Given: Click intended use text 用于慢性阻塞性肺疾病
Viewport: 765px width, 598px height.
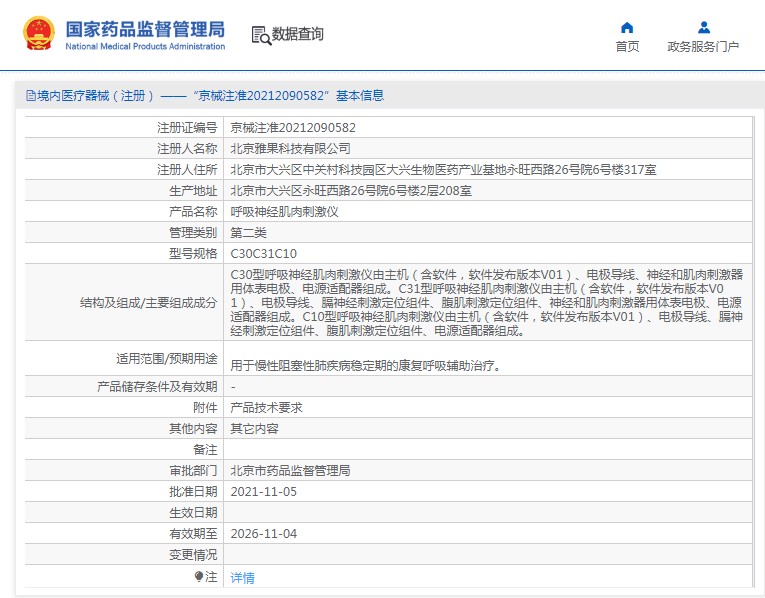Looking at the screenshot, I should pos(366,365).
